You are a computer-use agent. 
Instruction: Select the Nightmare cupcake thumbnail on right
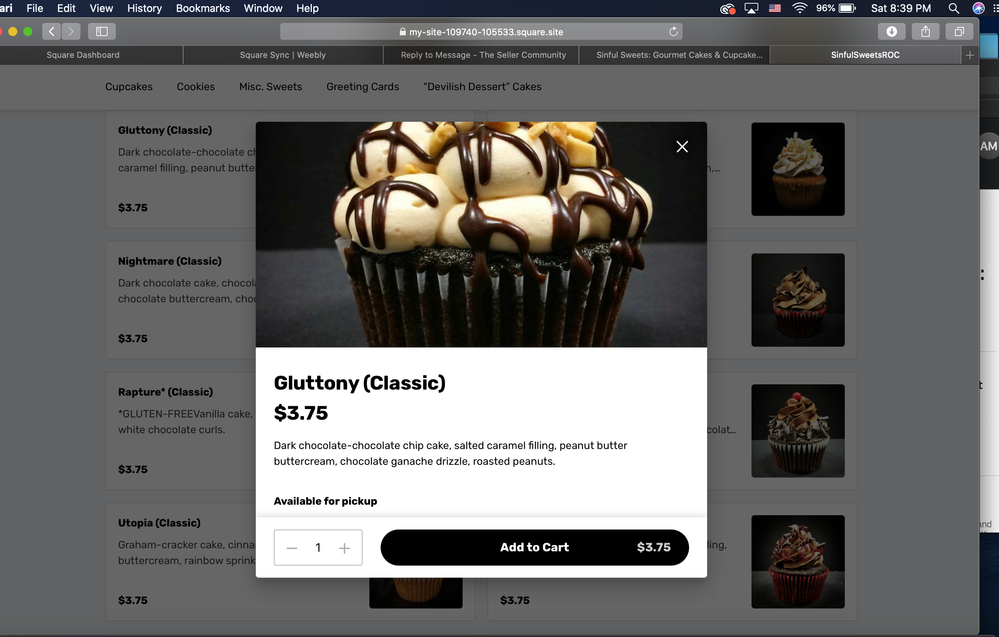797,300
